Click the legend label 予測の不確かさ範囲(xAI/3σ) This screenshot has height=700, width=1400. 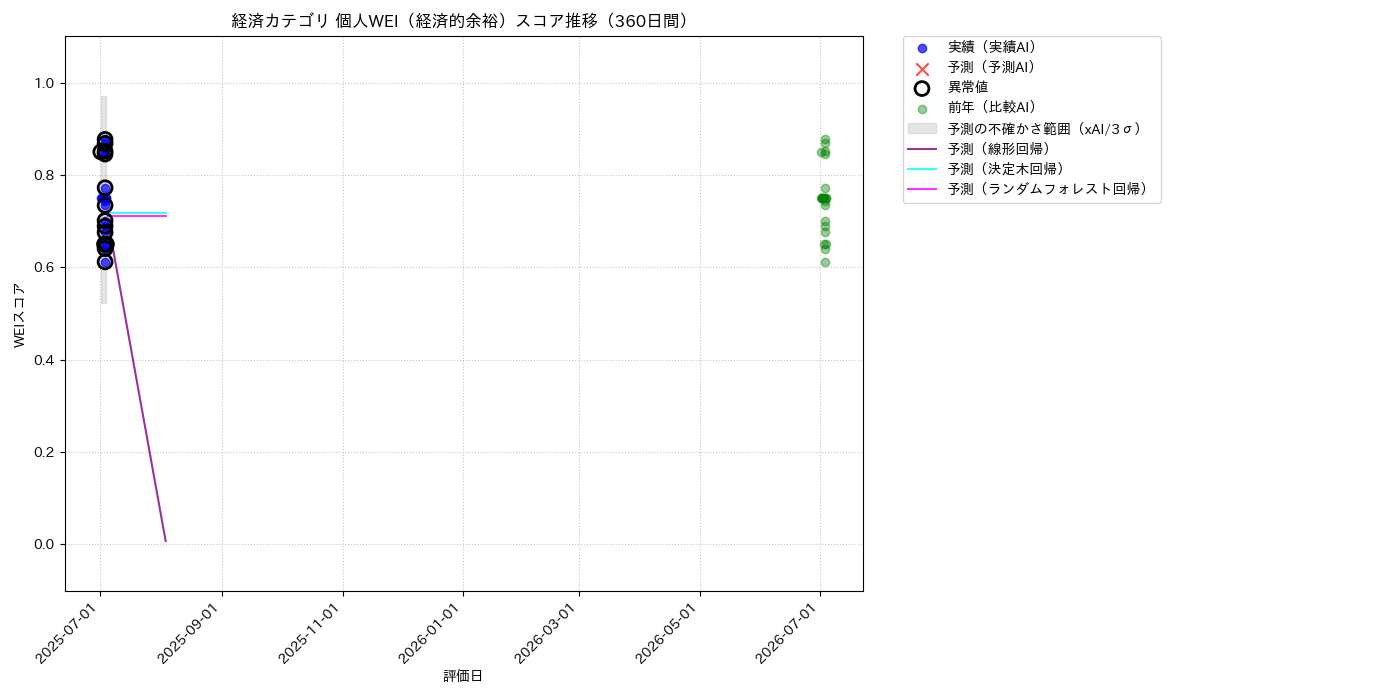coord(1047,129)
